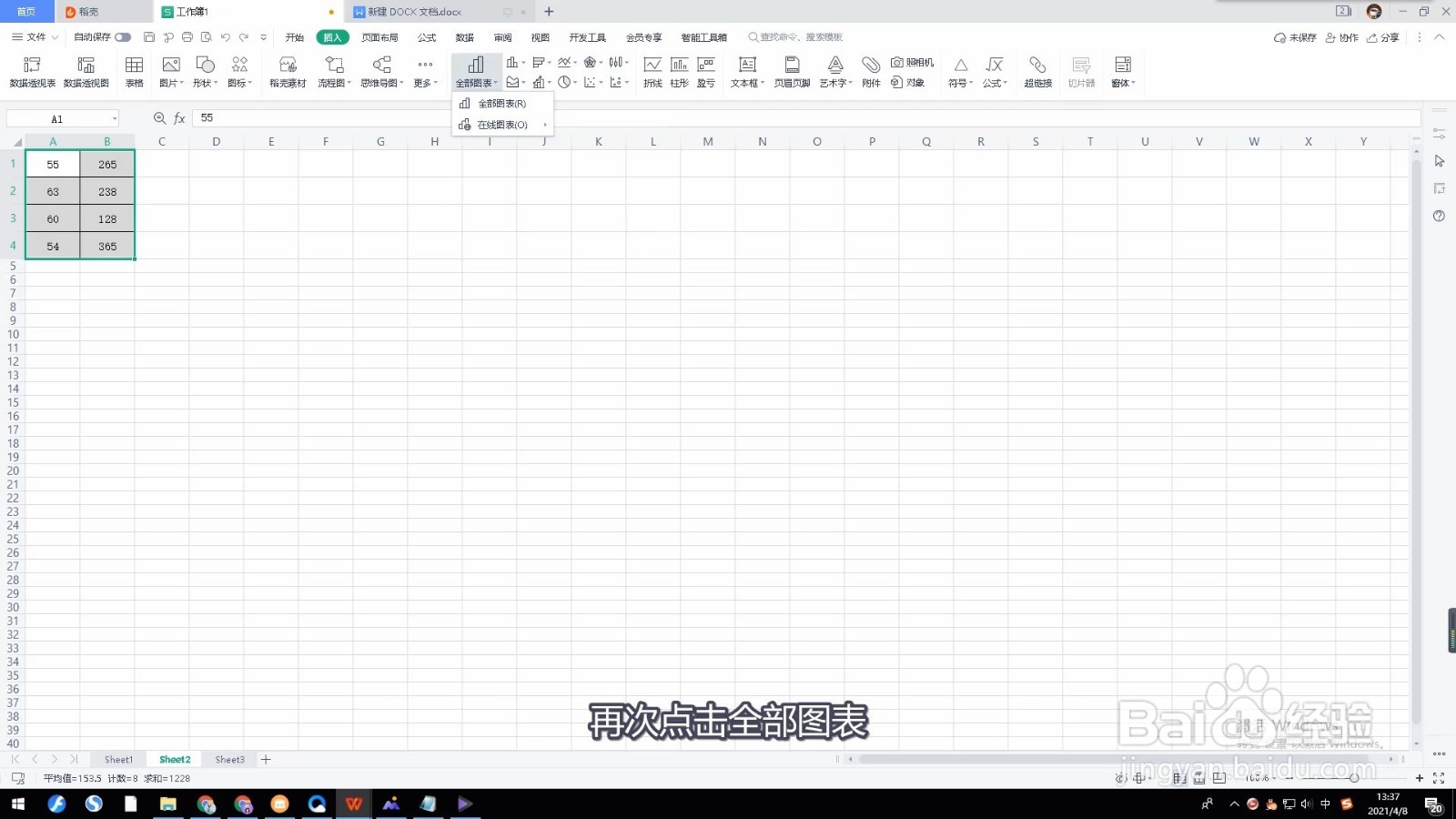1456x819 pixels.
Task: Switch to Sheet1 worksheet tab
Action: tap(118, 760)
